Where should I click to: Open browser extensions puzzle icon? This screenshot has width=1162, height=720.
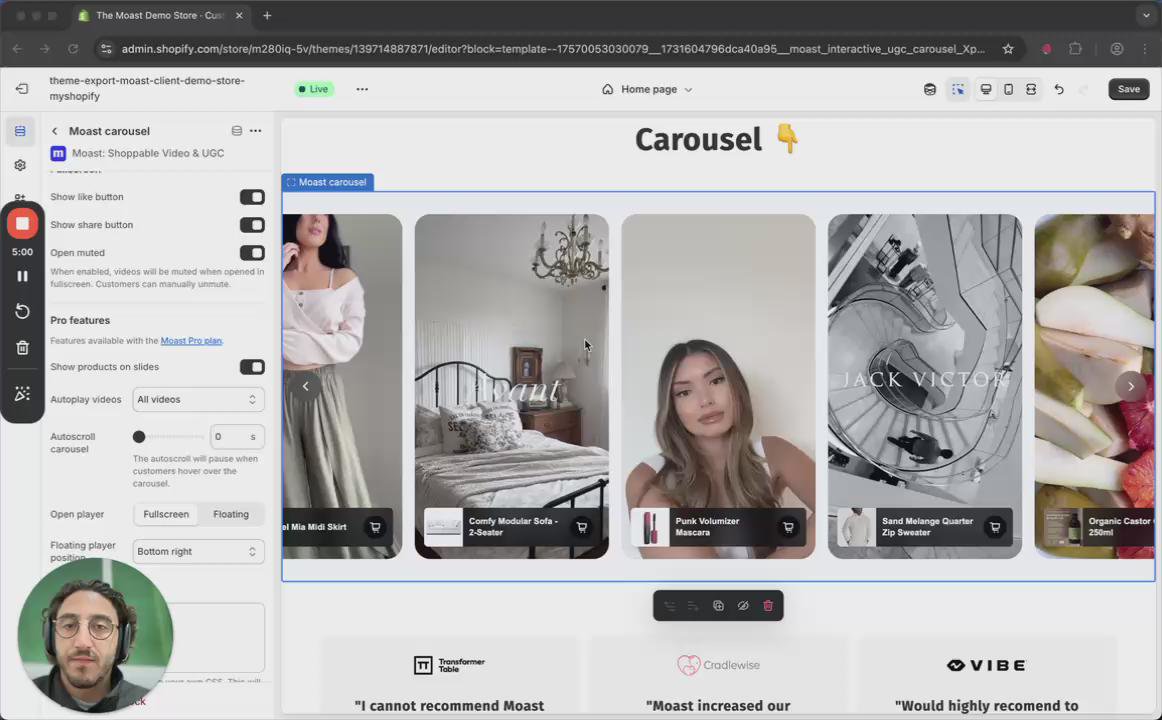[x=1075, y=49]
